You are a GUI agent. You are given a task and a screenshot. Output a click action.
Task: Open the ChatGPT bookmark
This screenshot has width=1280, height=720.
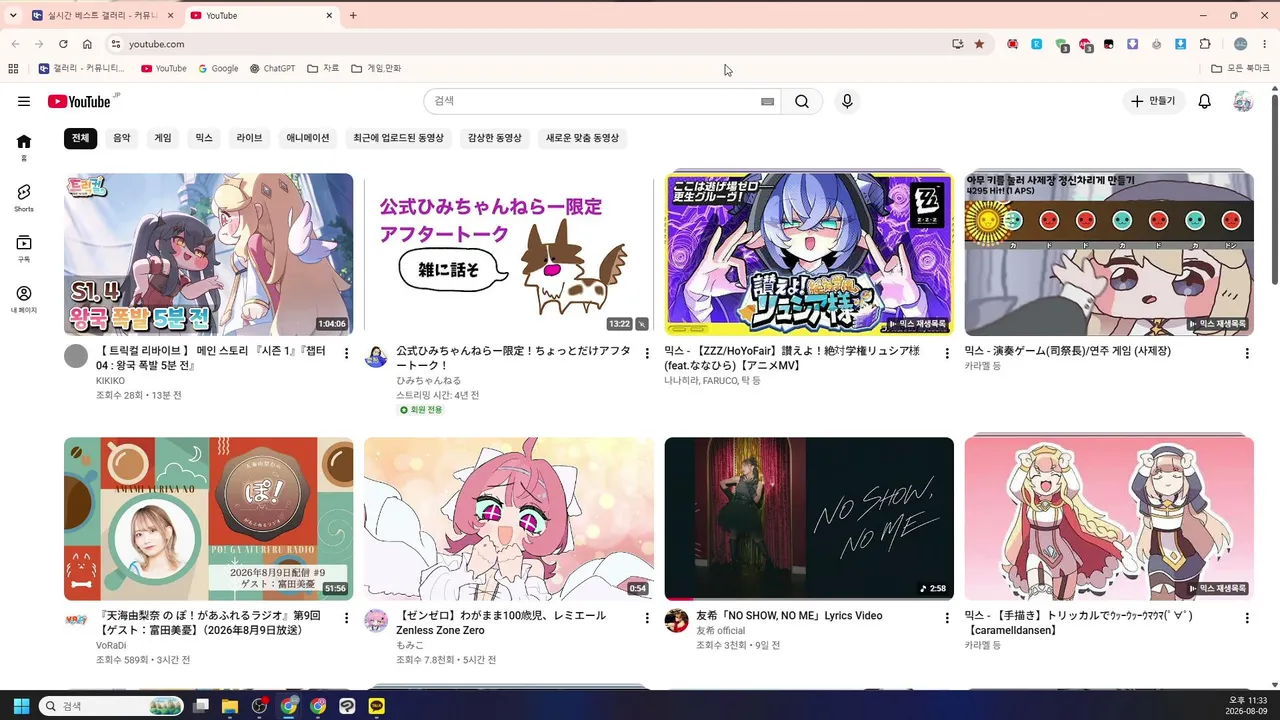[x=272, y=69]
